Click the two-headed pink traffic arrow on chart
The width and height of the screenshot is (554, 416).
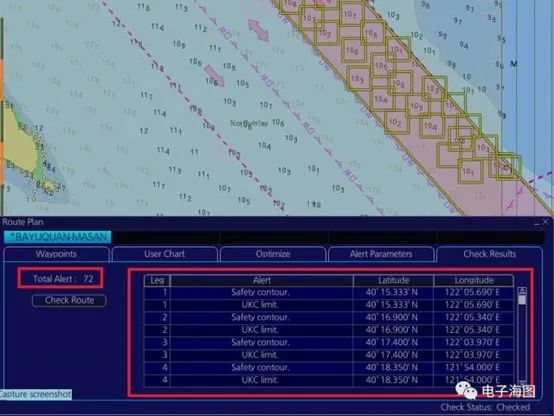[x=258, y=30]
